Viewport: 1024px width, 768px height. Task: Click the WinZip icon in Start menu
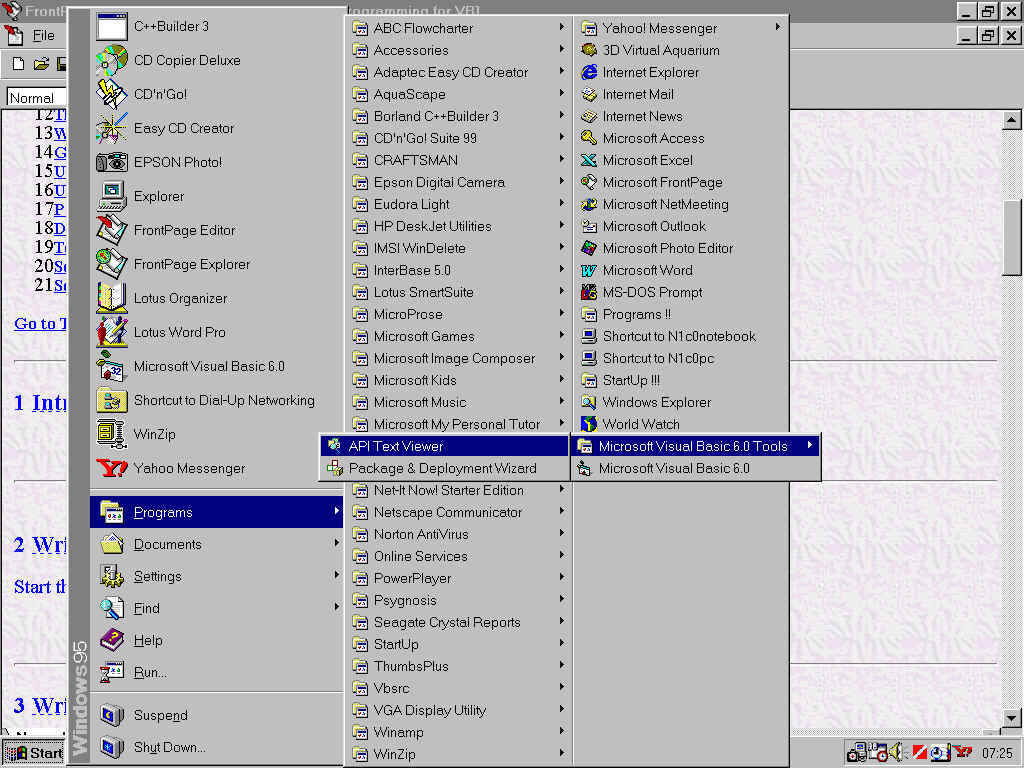[111, 434]
